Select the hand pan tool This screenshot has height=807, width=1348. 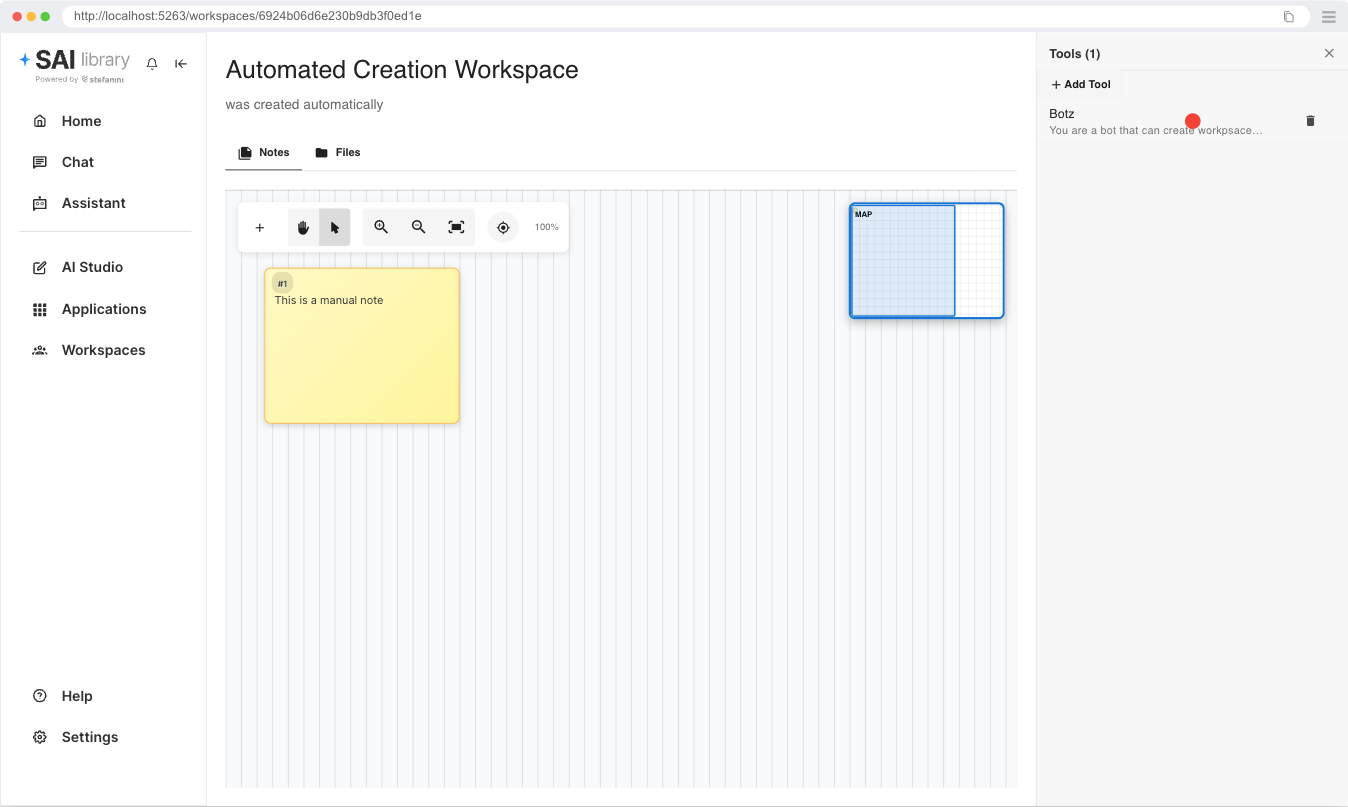[303, 228]
